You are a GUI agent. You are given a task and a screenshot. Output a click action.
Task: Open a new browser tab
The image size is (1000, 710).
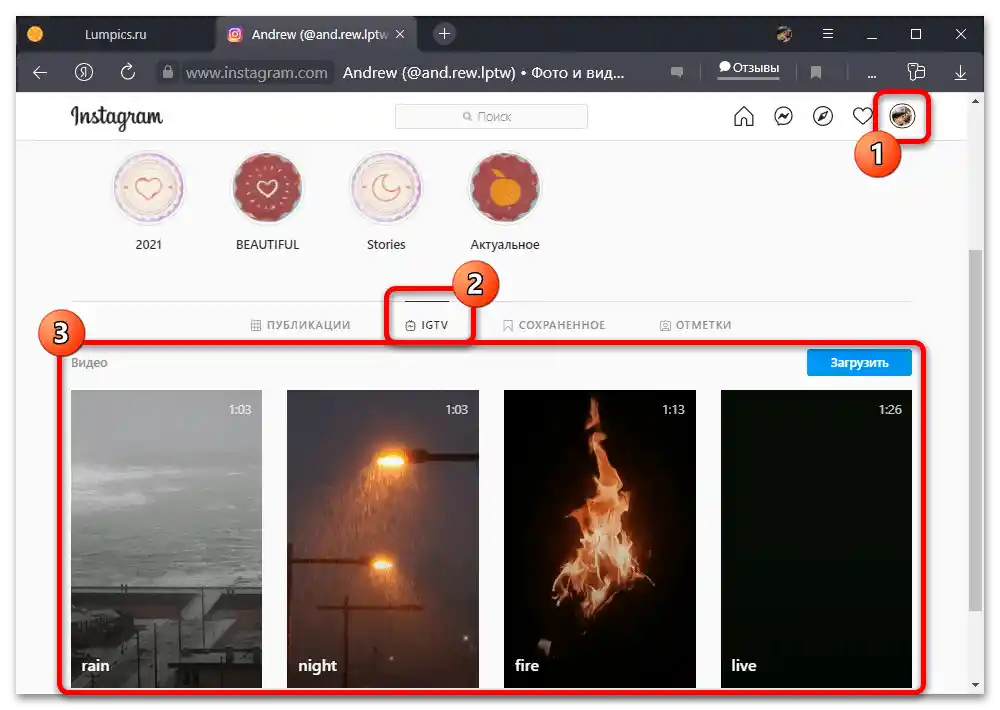point(445,34)
